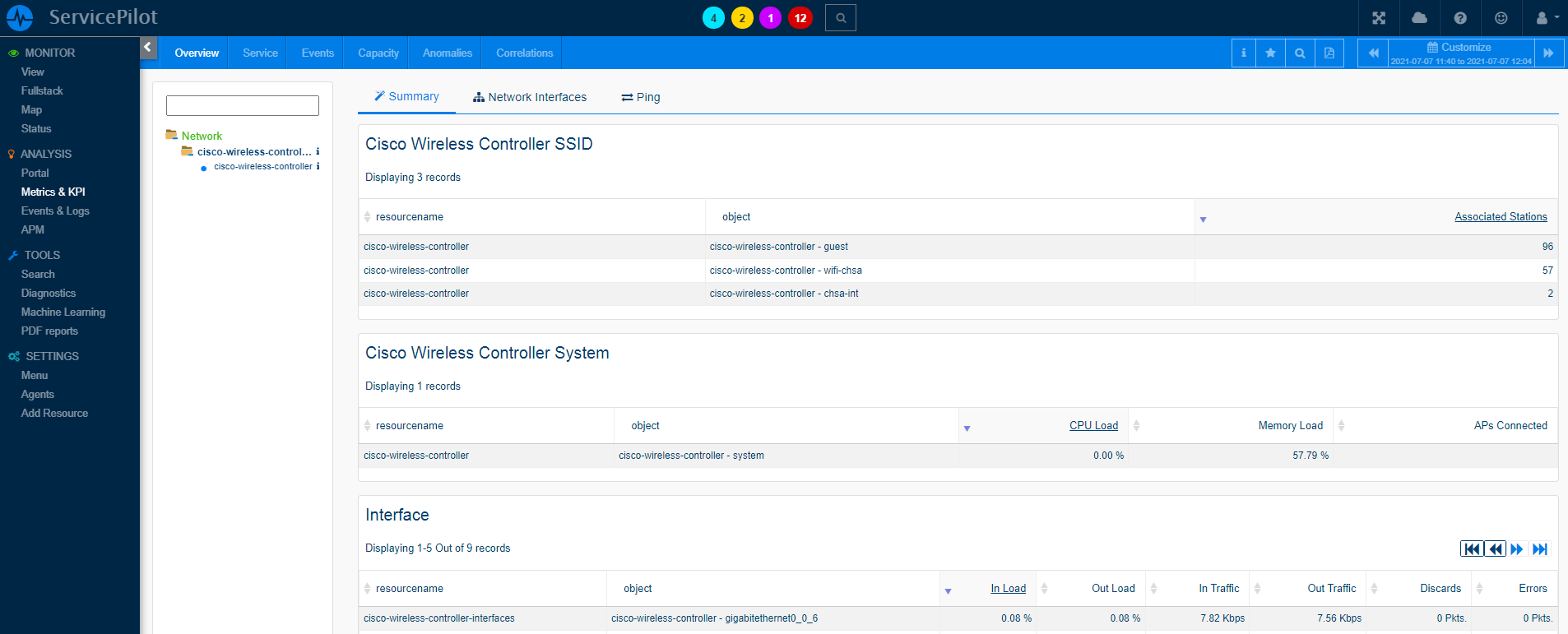Open Portal under Analysis
This screenshot has height=634, width=1568.
tap(35, 173)
